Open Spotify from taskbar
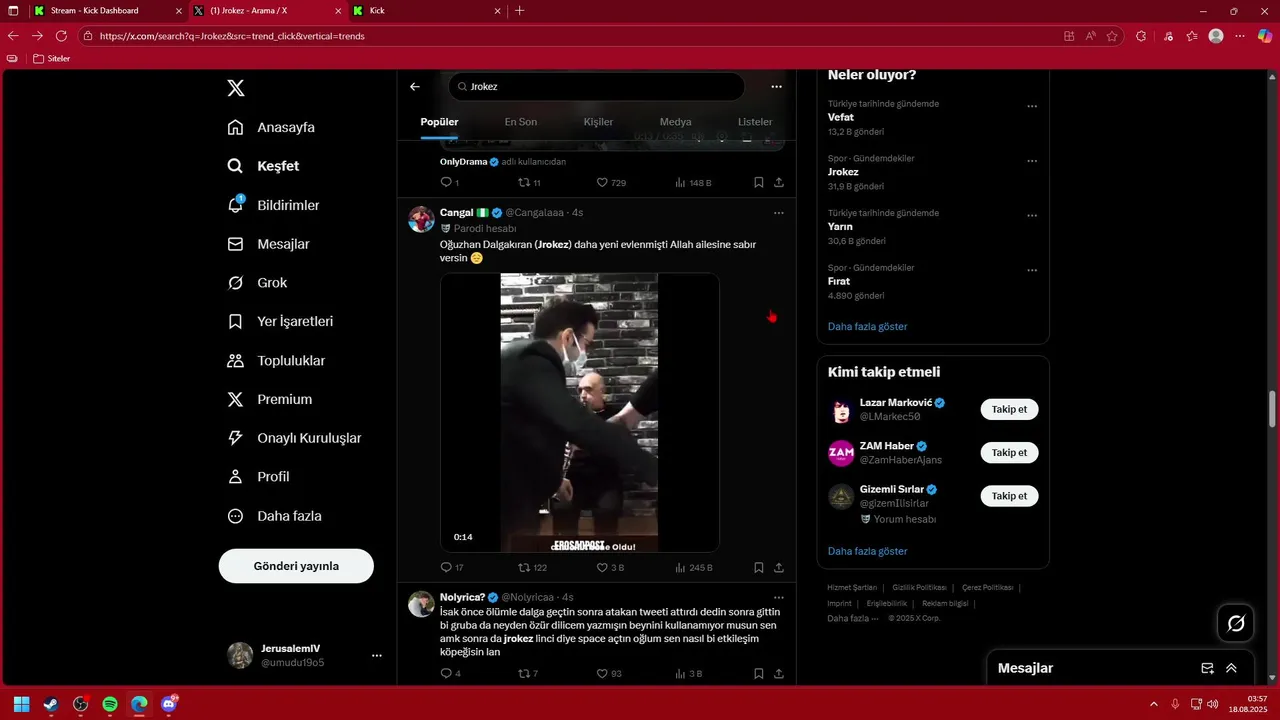This screenshot has height=720, width=1280. click(110, 704)
